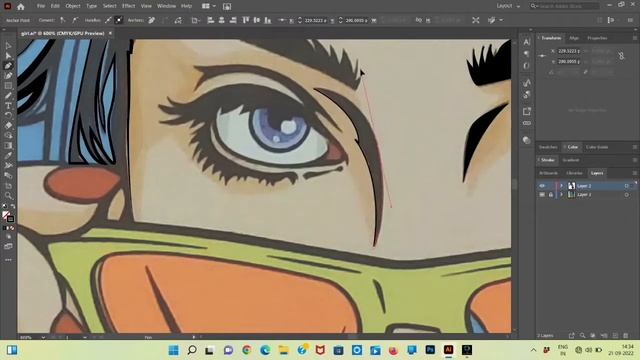Click the Search Adobe Stock field
This screenshot has width=640, height=360.
(x=565, y=6)
